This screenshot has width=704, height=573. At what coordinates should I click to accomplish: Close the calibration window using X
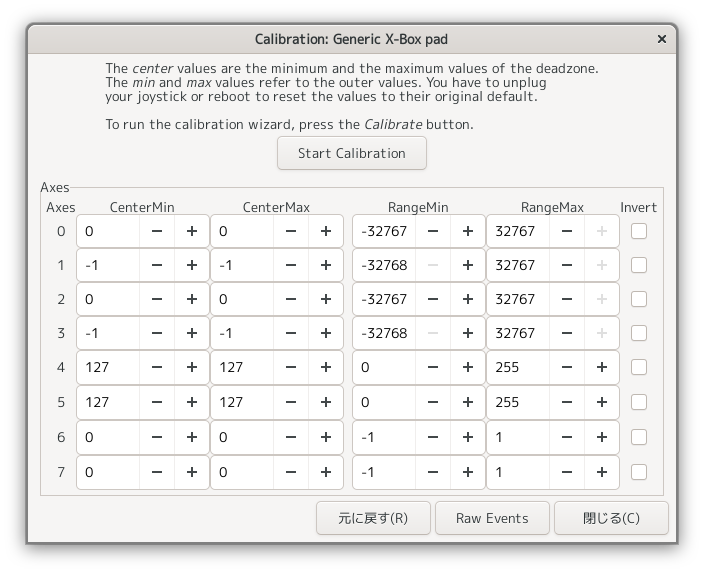coord(661,39)
